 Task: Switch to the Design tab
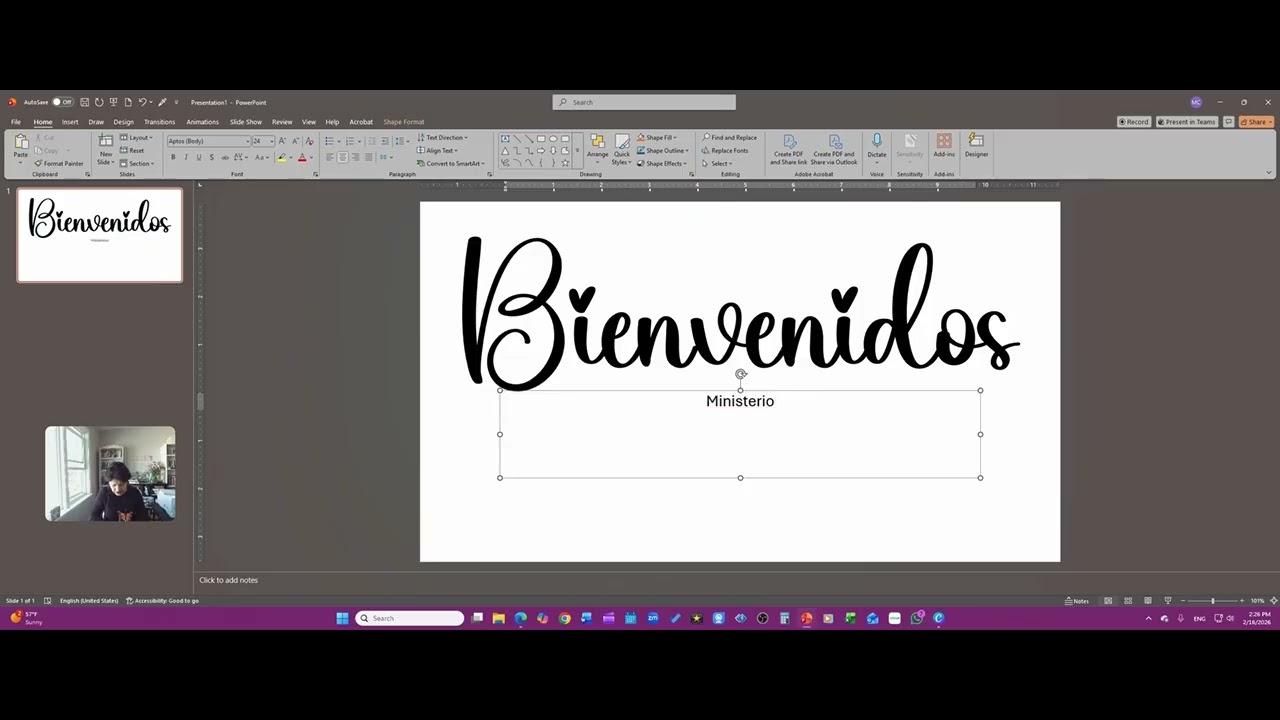coord(123,122)
